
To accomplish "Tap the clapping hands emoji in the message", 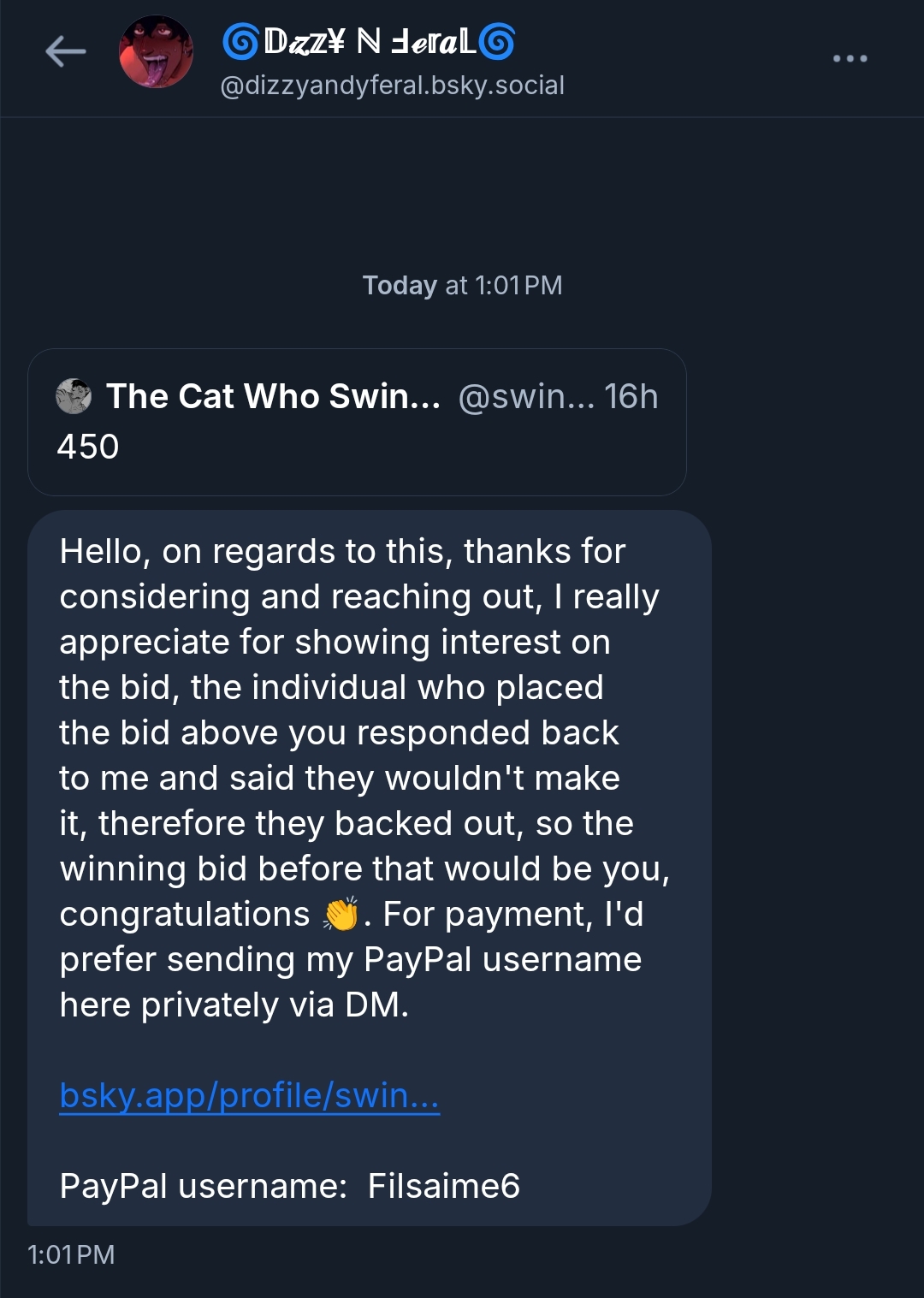I will pos(341,914).
